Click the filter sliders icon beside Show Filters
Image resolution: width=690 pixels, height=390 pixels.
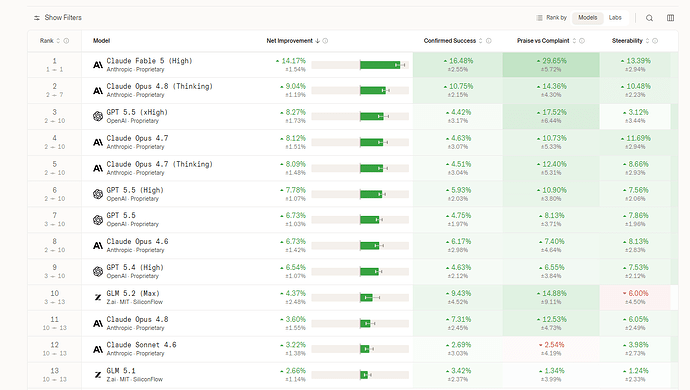pos(37,18)
